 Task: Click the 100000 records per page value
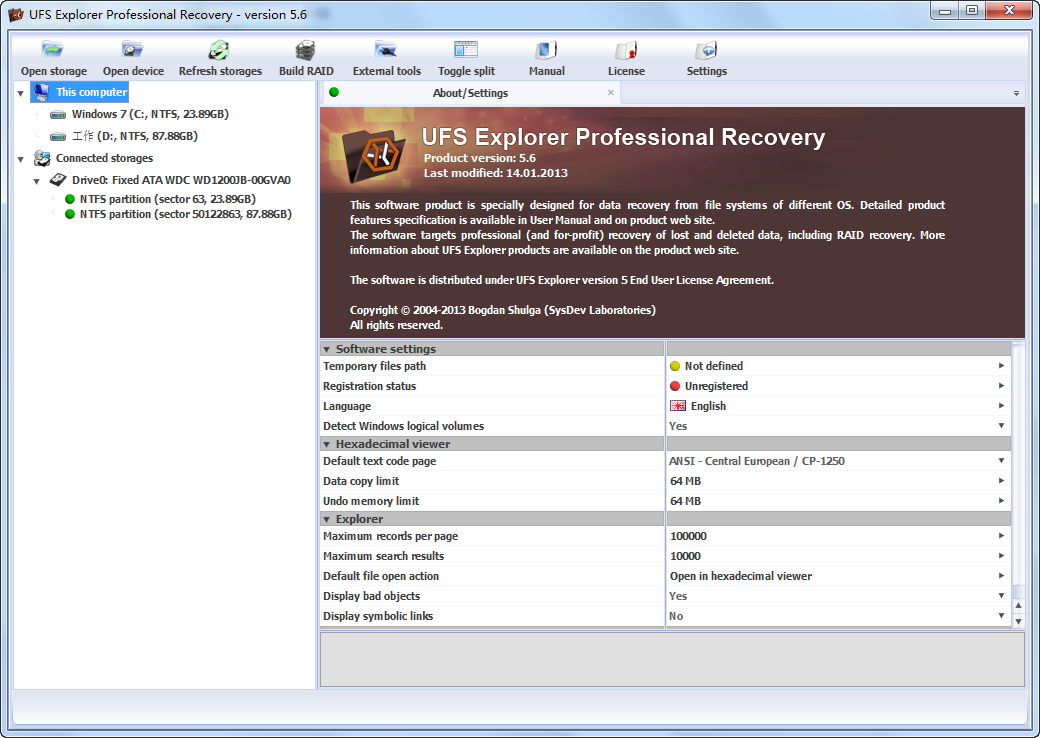(688, 536)
